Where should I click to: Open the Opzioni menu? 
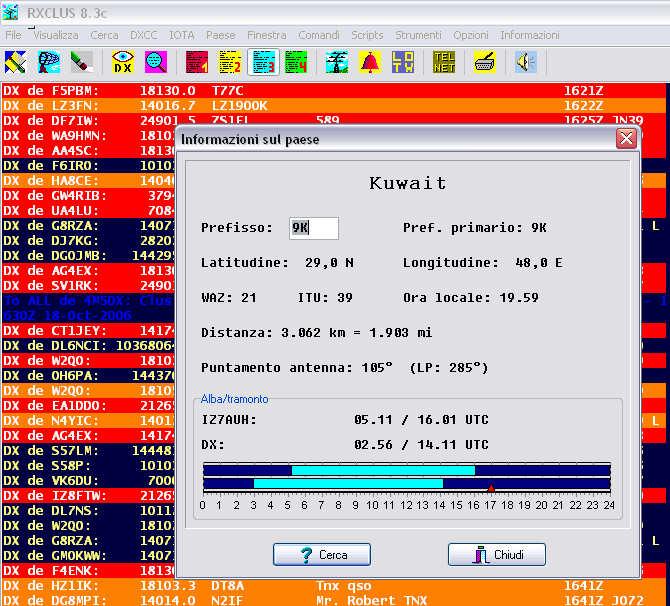[471, 35]
